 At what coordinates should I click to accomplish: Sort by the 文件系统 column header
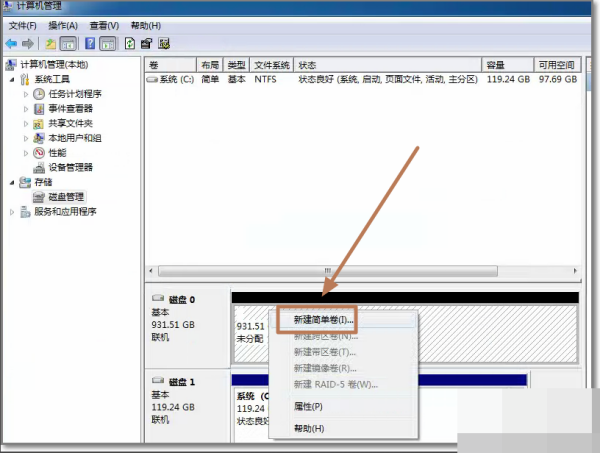tap(272, 65)
